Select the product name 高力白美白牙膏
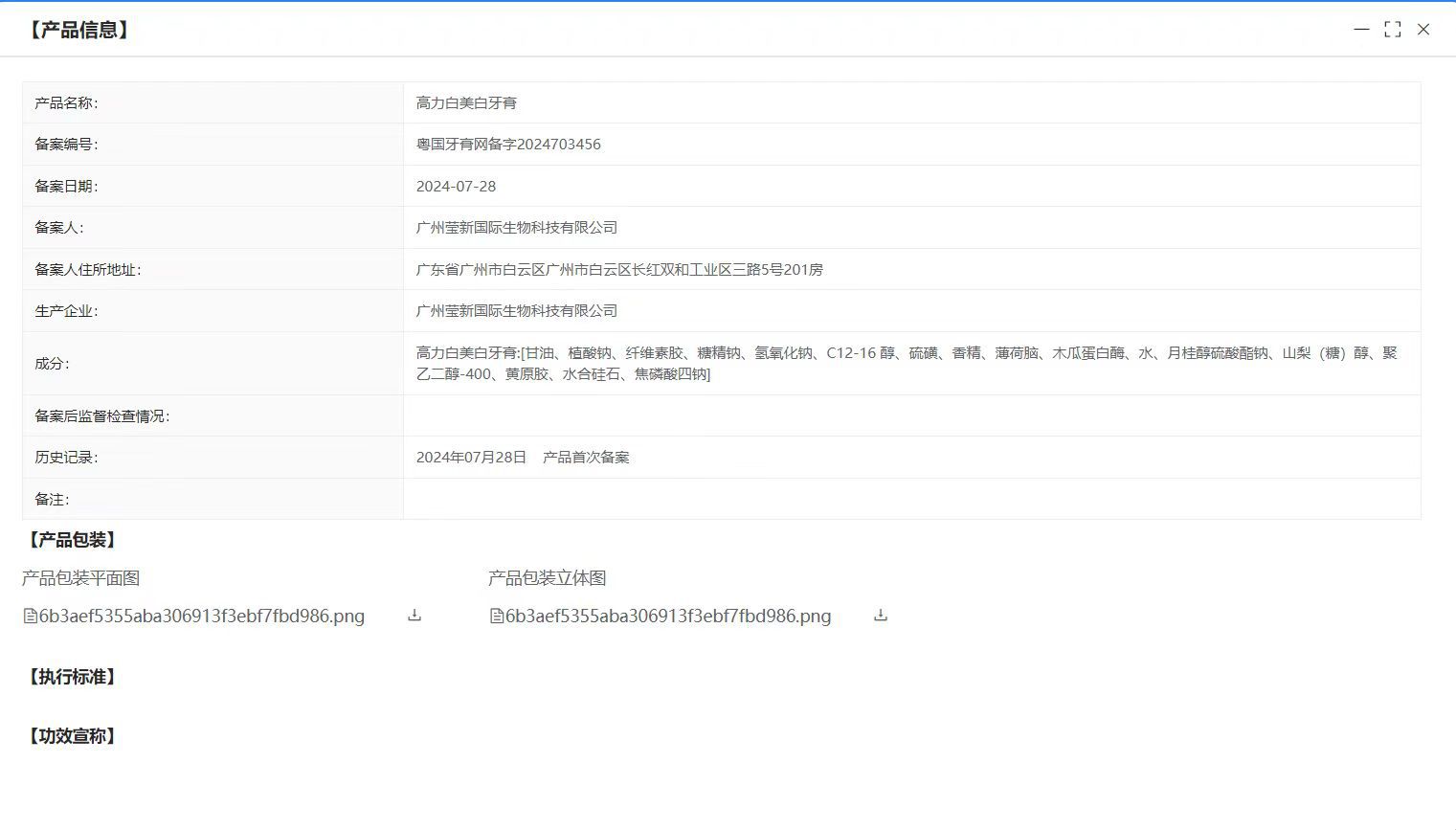Image resolution: width=1456 pixels, height=830 pixels. point(466,103)
